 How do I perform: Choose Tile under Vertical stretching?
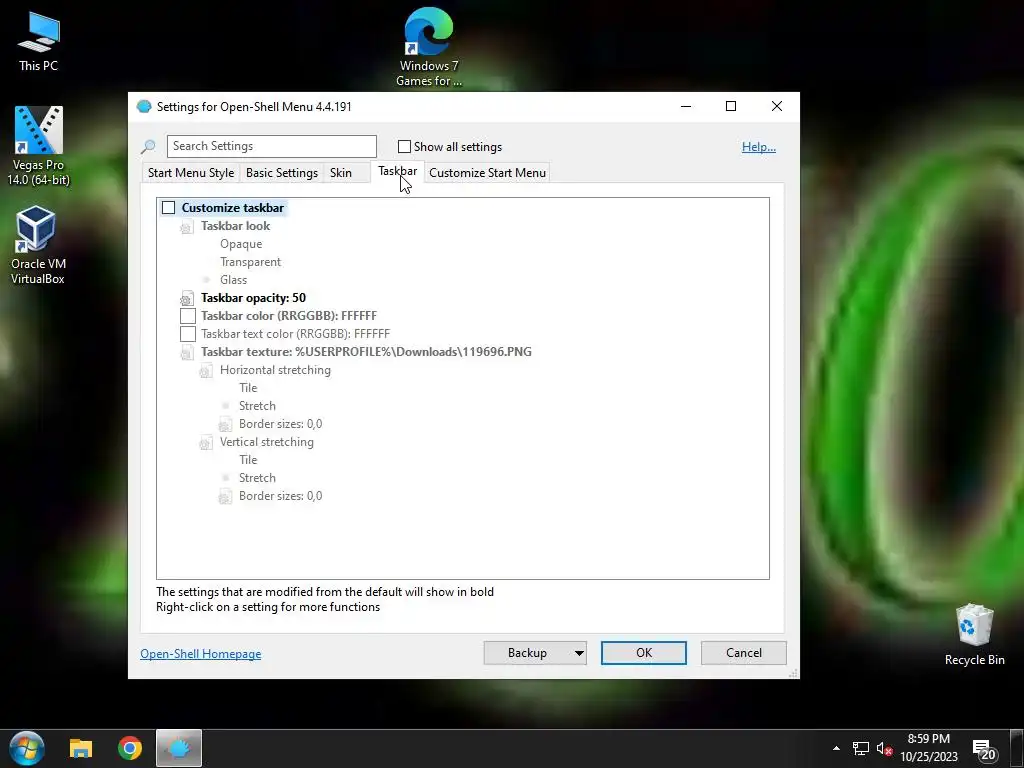pos(248,460)
